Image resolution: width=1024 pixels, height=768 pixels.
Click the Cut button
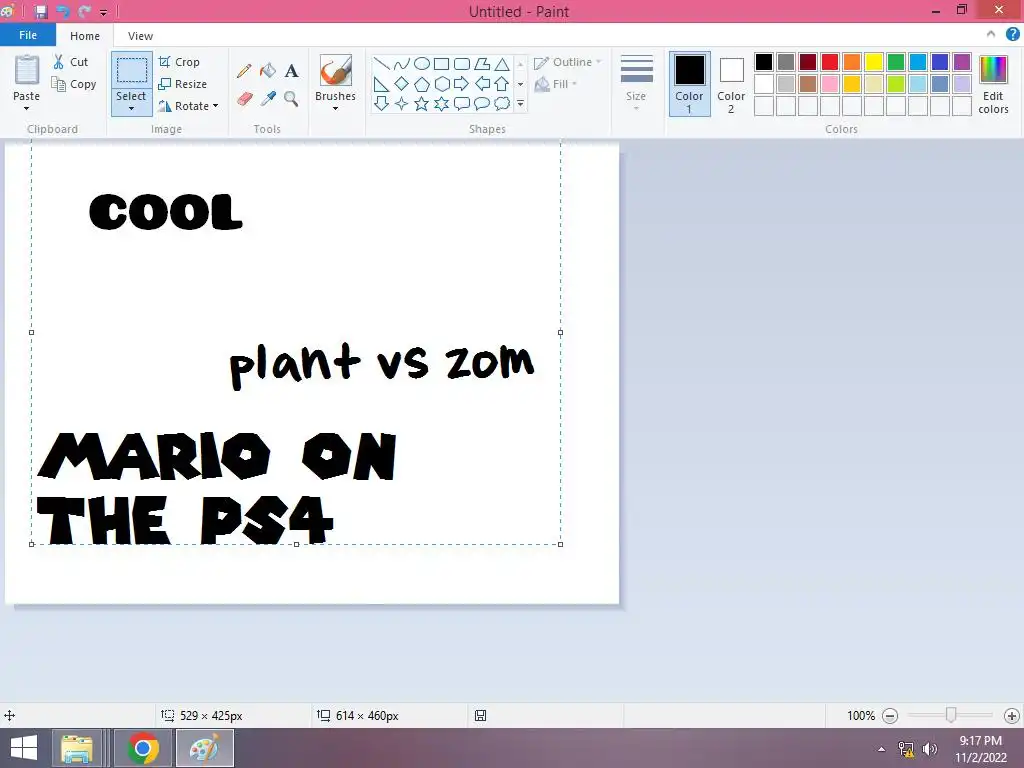pos(71,62)
